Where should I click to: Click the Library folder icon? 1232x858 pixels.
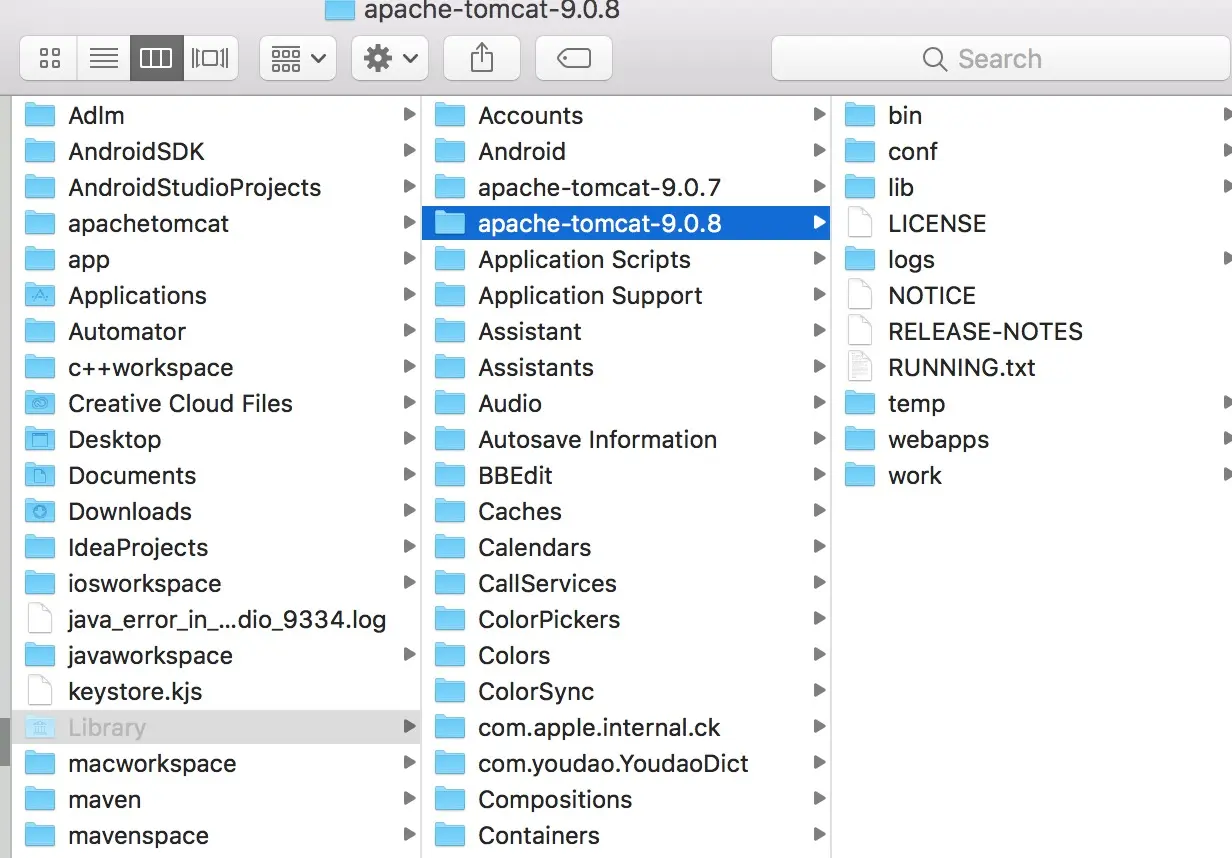(40, 728)
